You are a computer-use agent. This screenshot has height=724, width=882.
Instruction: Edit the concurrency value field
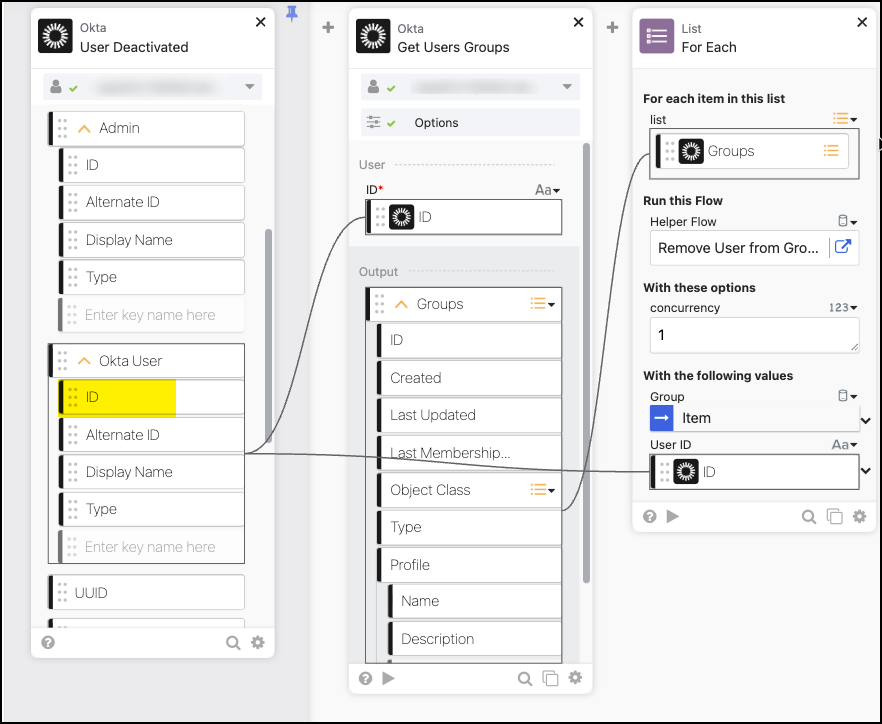754,335
